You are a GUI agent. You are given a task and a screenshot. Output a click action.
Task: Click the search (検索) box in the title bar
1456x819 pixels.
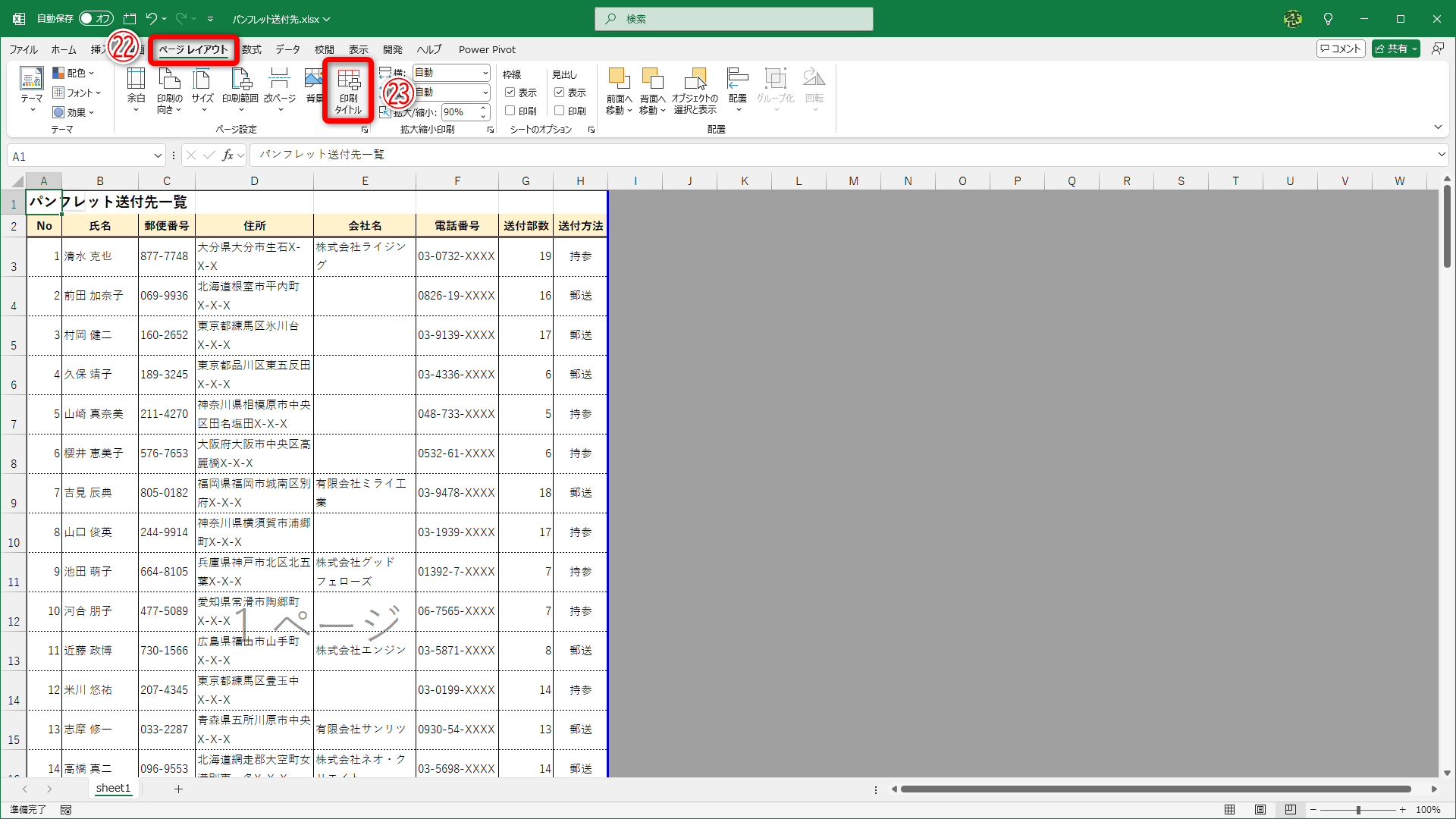point(733,19)
